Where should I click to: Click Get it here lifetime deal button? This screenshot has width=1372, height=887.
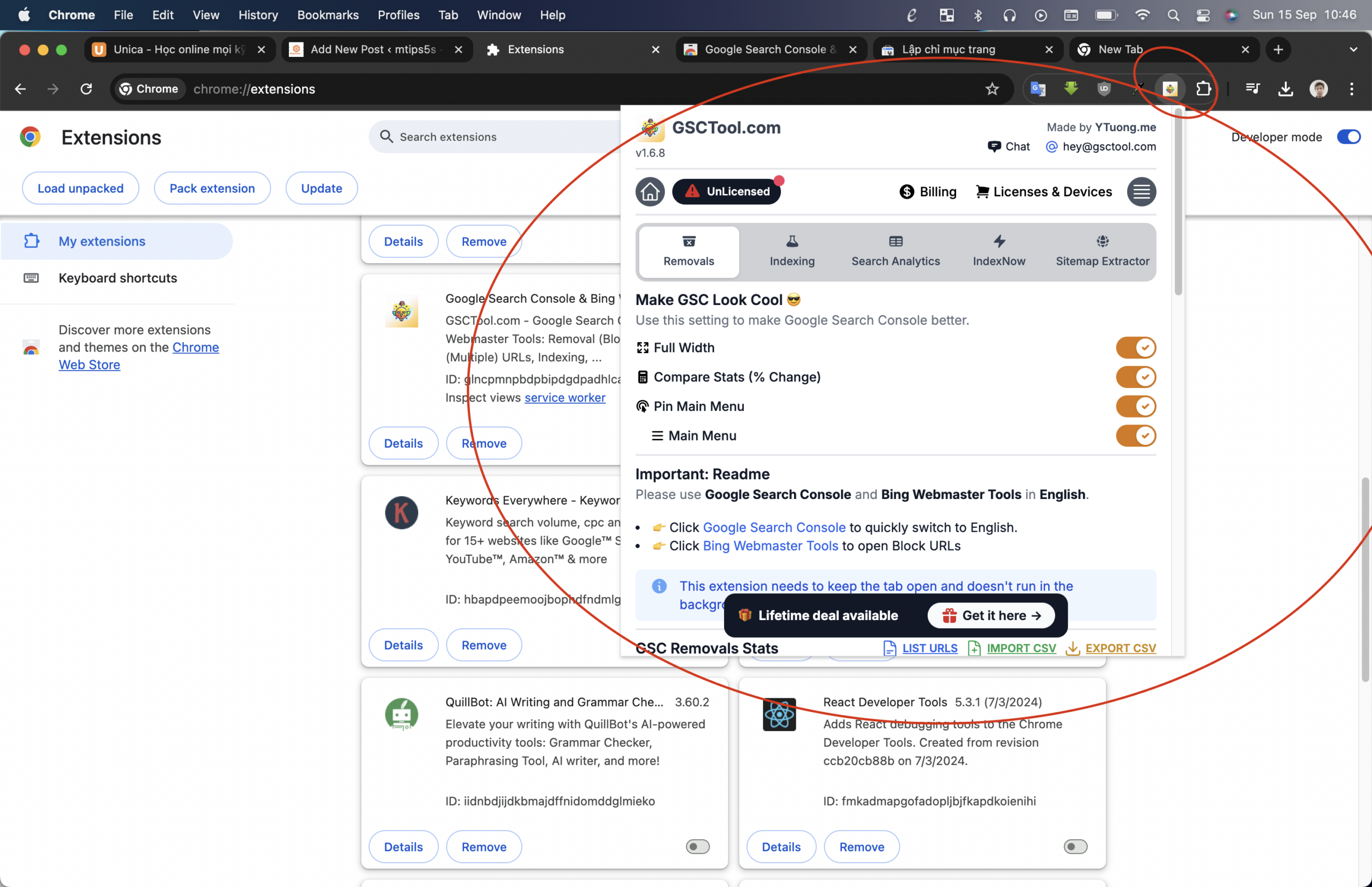coord(991,616)
